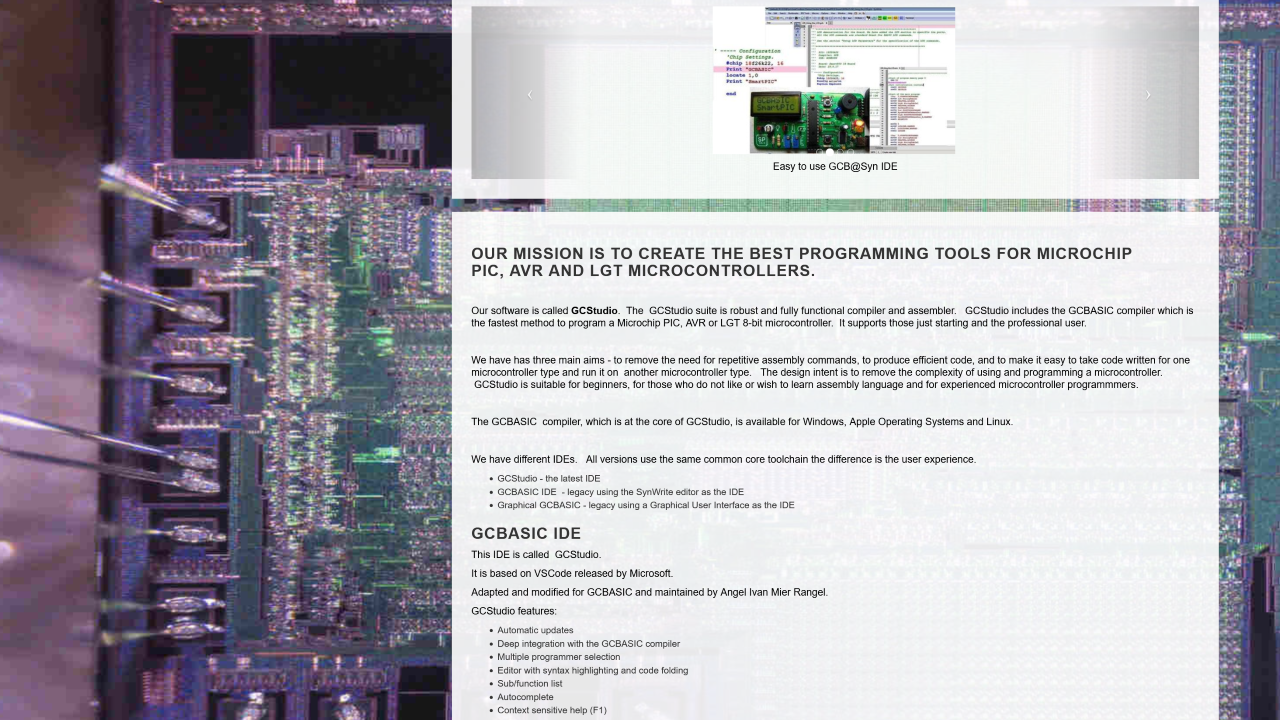The image size is (1280, 720).
Task: Select the third carousel indicator dot
Action: [840, 151]
